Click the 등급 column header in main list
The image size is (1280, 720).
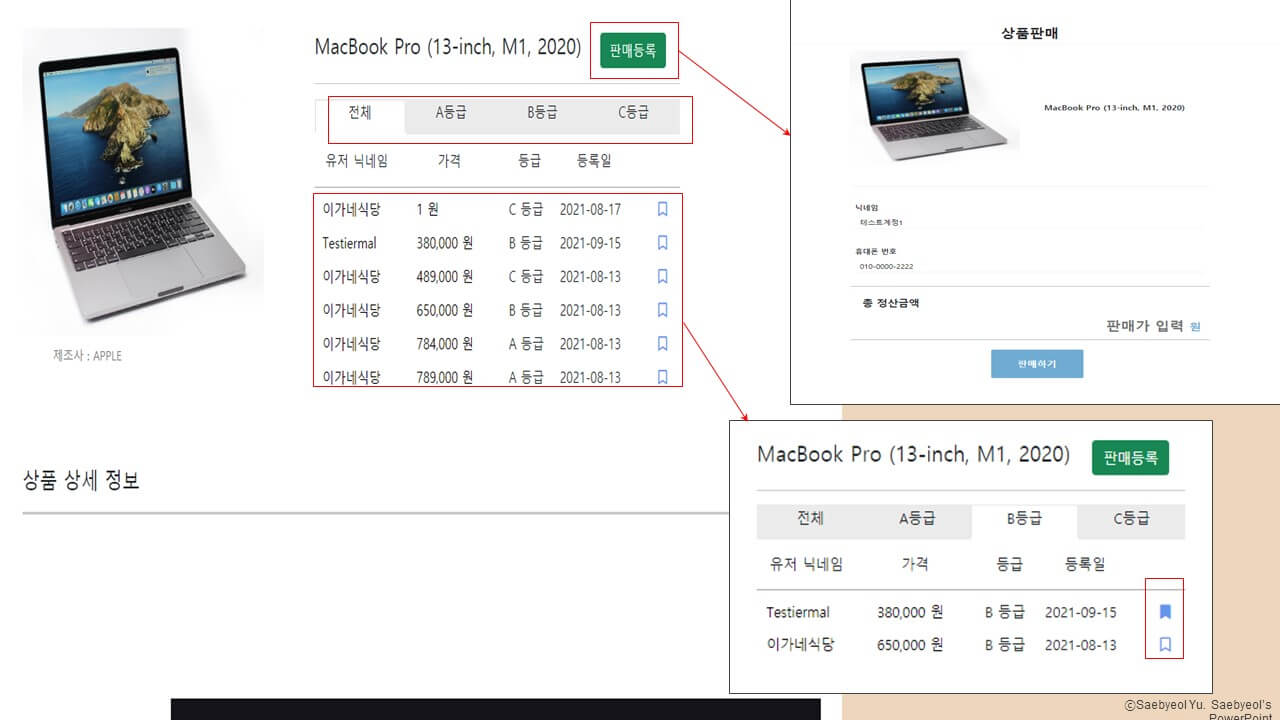tap(530, 161)
